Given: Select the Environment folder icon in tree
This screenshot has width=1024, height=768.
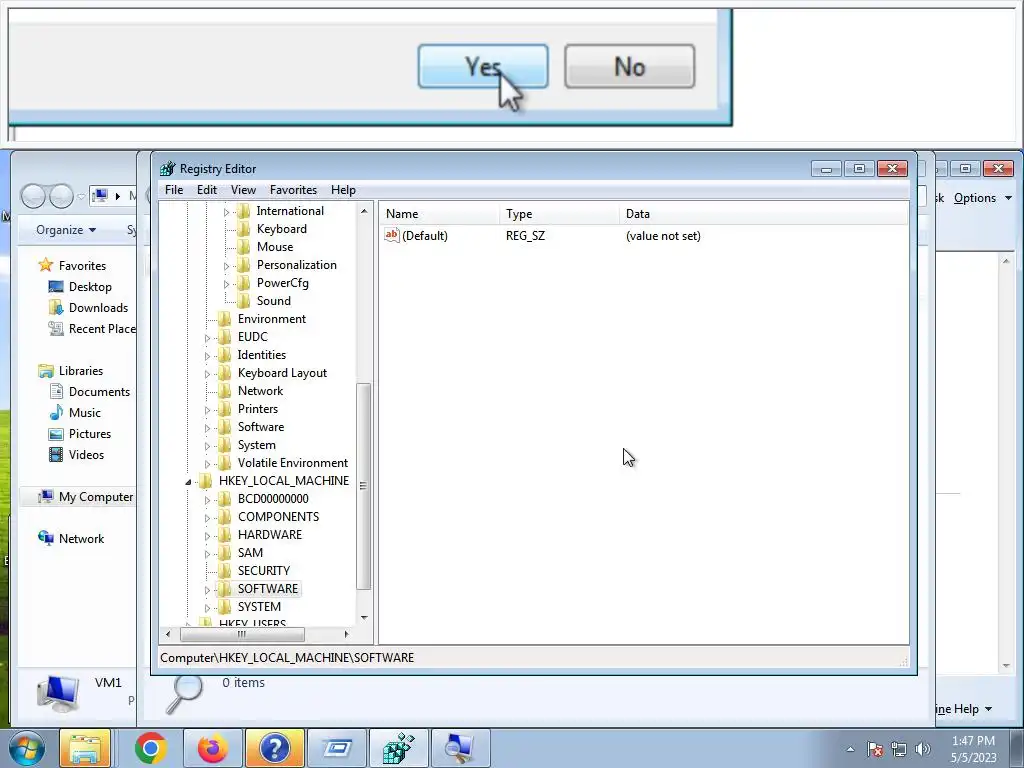Looking at the screenshot, I should [x=225, y=319].
